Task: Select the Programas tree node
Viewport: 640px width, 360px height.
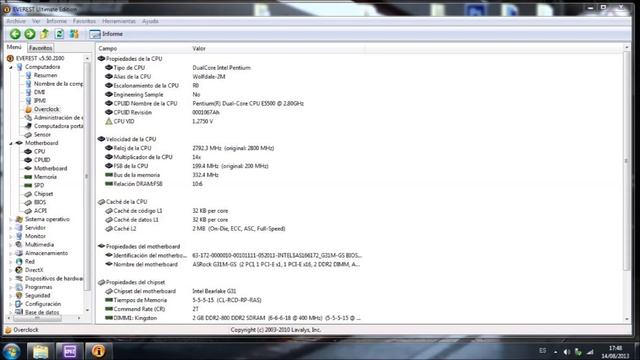Action: point(38,287)
